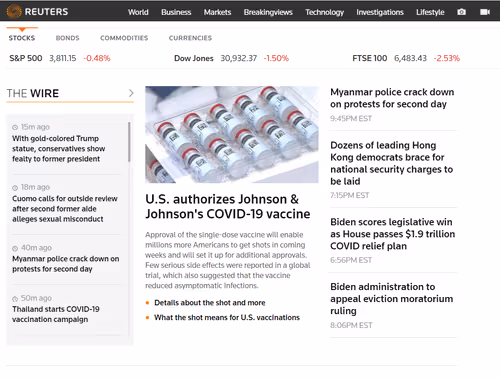The image size is (500, 378).
Task: Open the Video camcorder icon
Action: click(x=485, y=12)
